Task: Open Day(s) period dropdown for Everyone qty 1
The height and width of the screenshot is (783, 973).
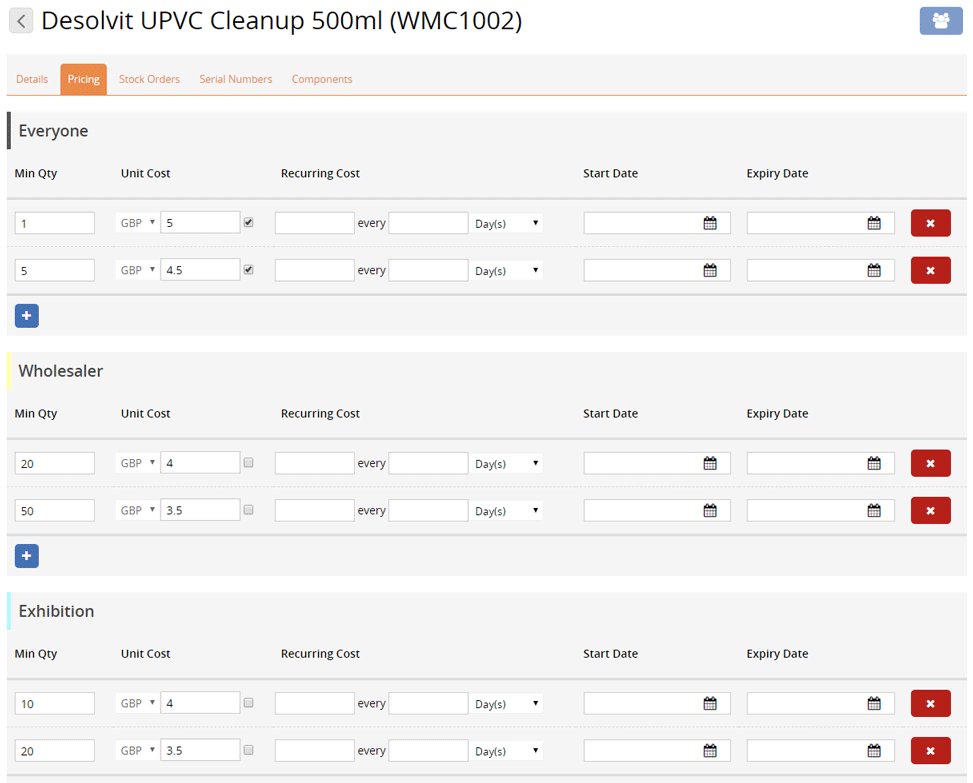Action: (506, 223)
